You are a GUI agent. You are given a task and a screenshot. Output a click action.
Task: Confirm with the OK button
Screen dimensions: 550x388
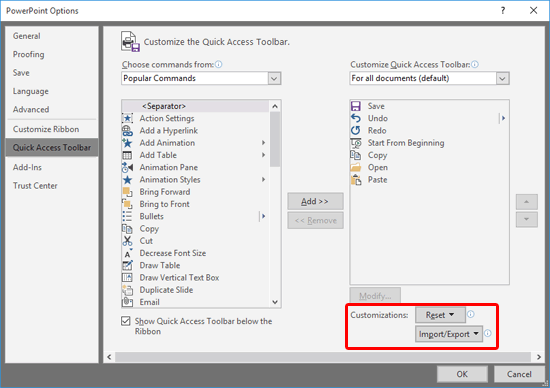(462, 374)
